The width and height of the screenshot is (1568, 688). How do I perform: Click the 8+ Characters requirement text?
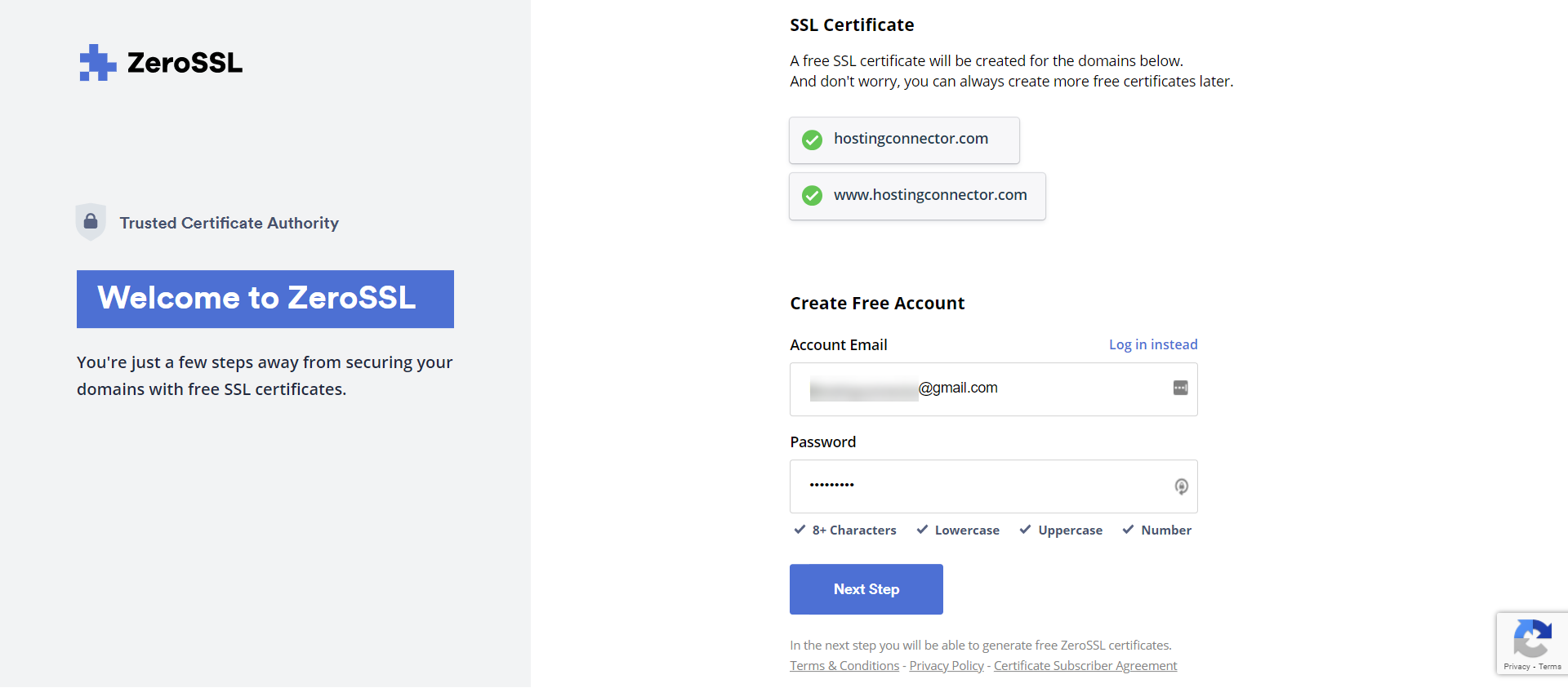(854, 530)
